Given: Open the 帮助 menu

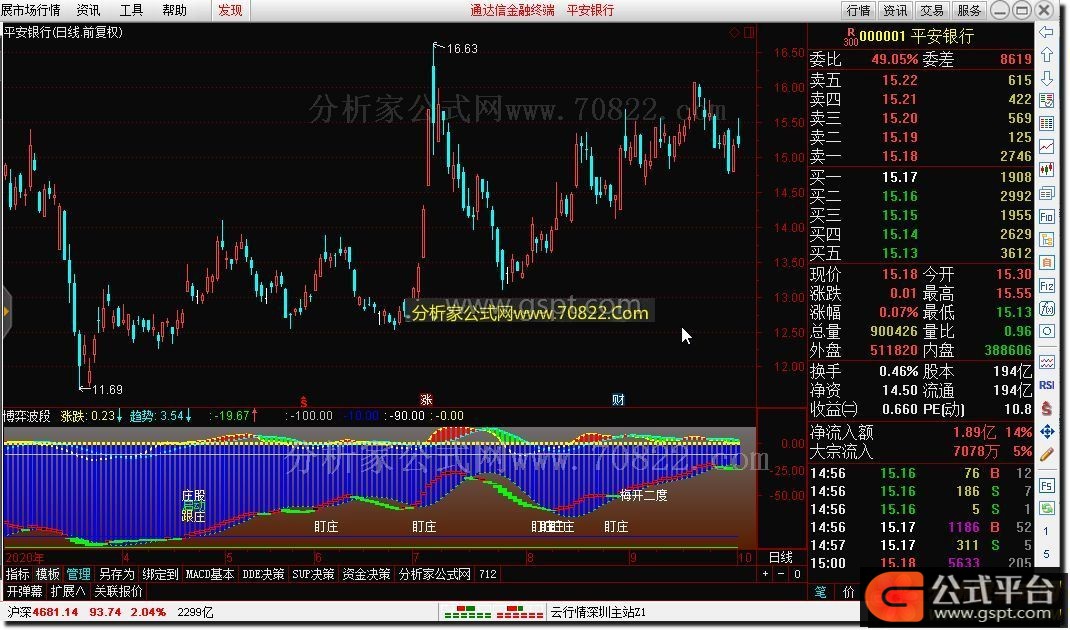Looking at the screenshot, I should click(175, 10).
